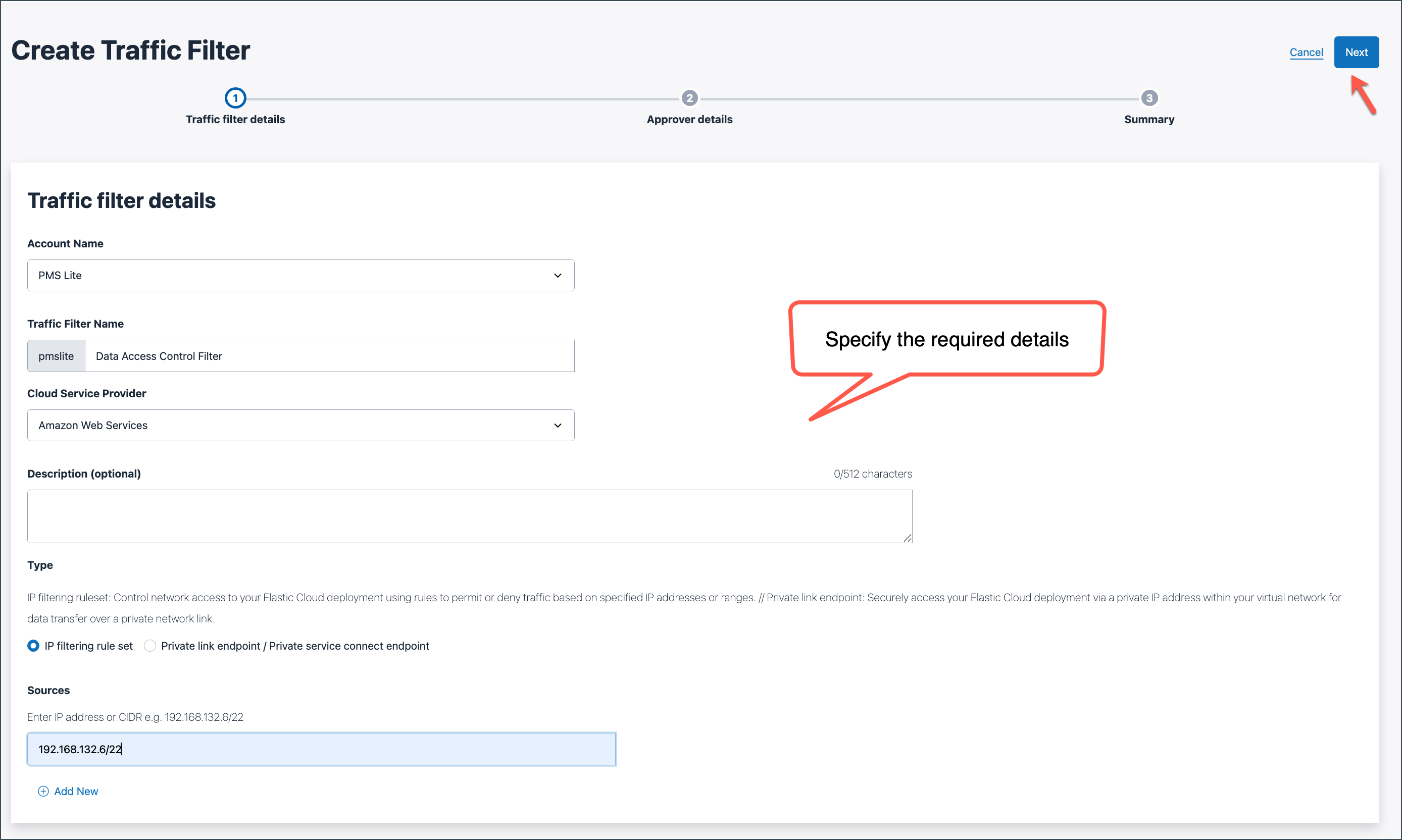Click the Next button

[1356, 51]
